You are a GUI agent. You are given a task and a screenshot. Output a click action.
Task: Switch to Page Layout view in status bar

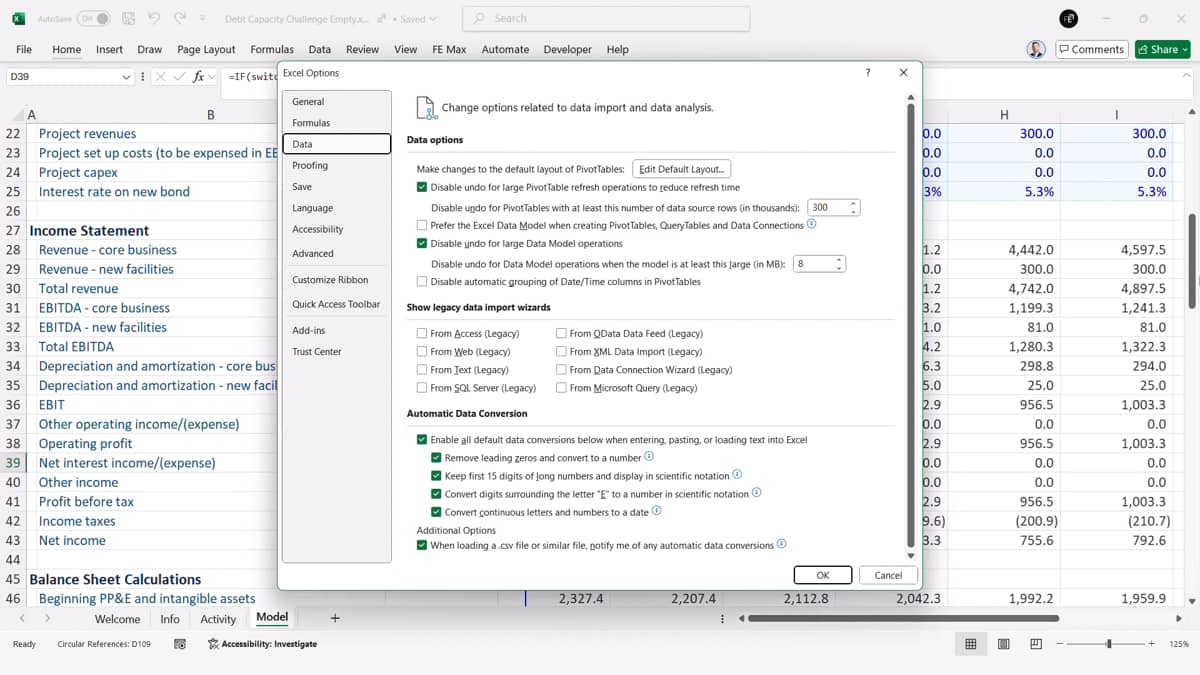[1004, 644]
